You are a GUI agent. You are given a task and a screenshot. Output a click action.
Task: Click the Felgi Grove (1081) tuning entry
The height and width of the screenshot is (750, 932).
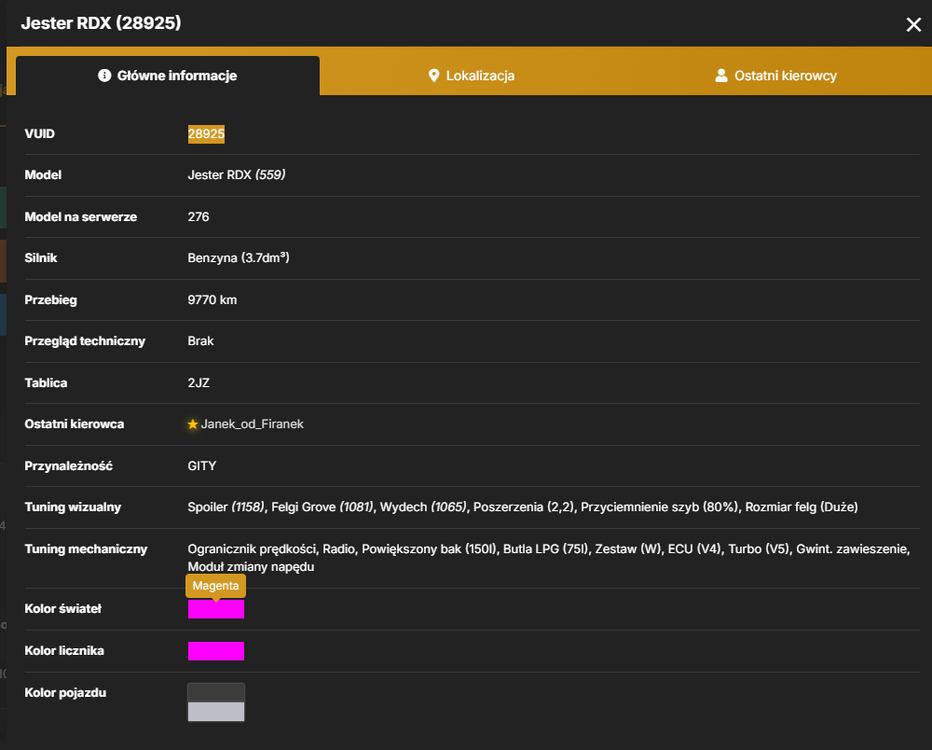[322, 507]
